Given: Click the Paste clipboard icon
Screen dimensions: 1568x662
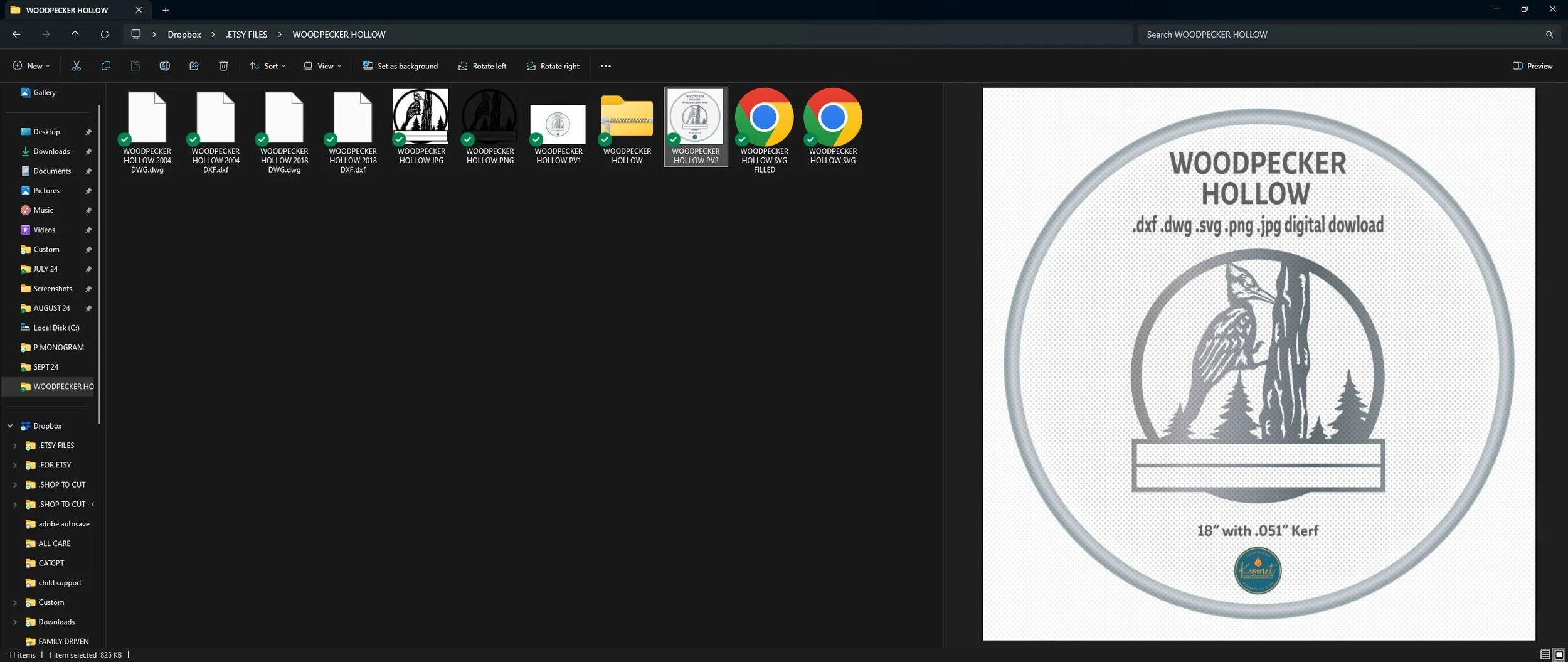Looking at the screenshot, I should [135, 66].
